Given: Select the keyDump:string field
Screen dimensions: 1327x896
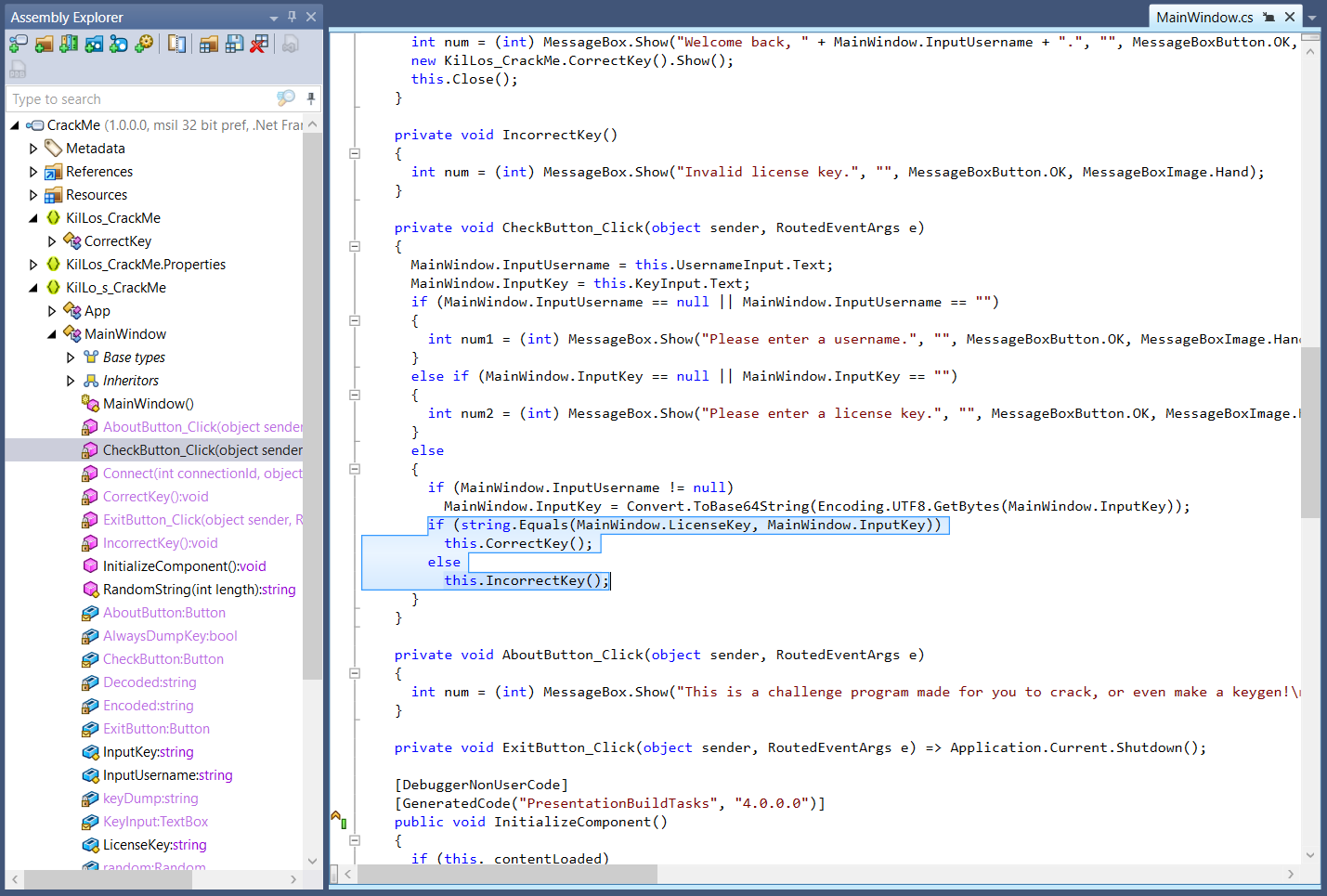Looking at the screenshot, I should [x=150, y=799].
